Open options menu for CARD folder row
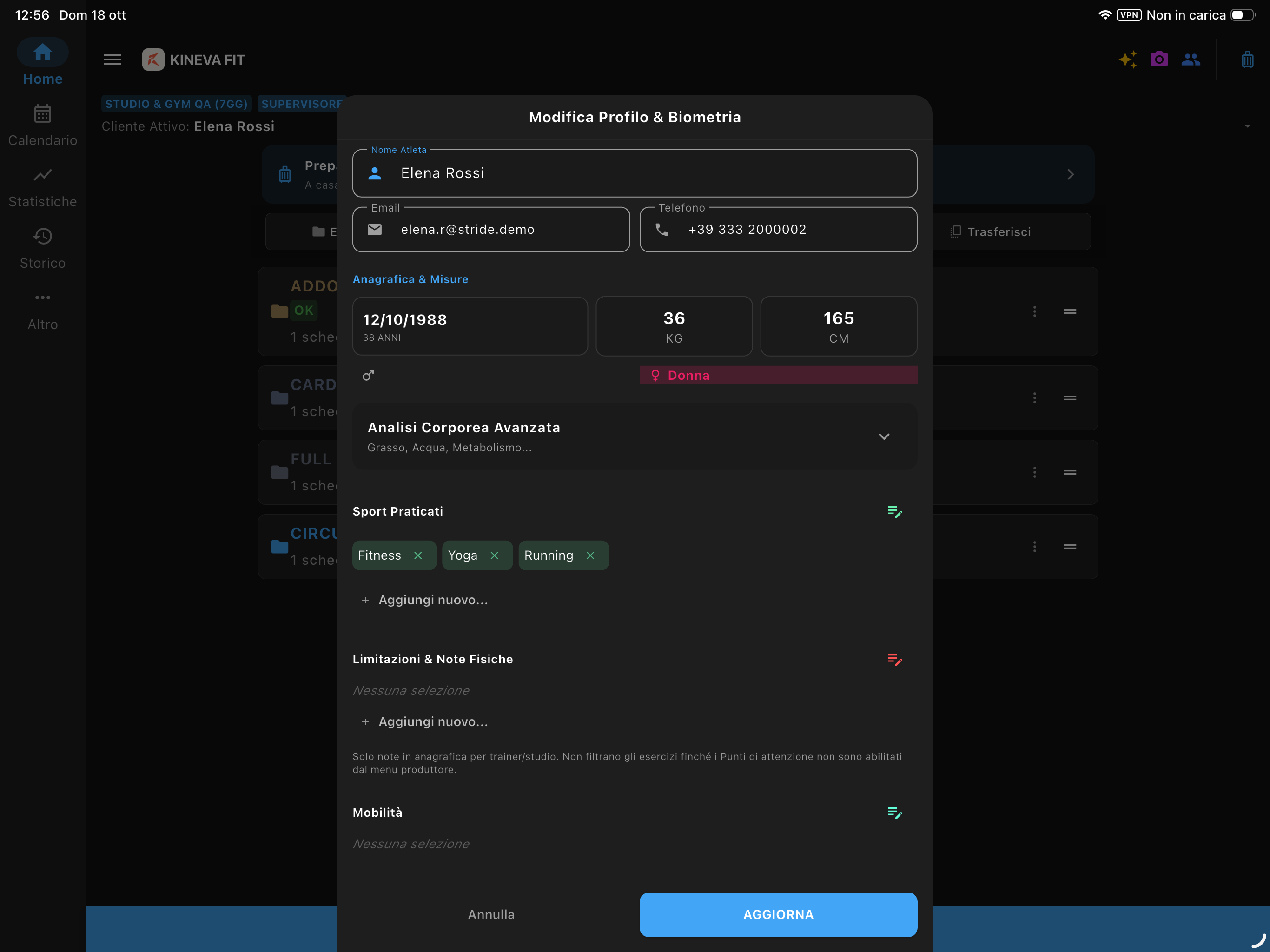 click(1035, 397)
